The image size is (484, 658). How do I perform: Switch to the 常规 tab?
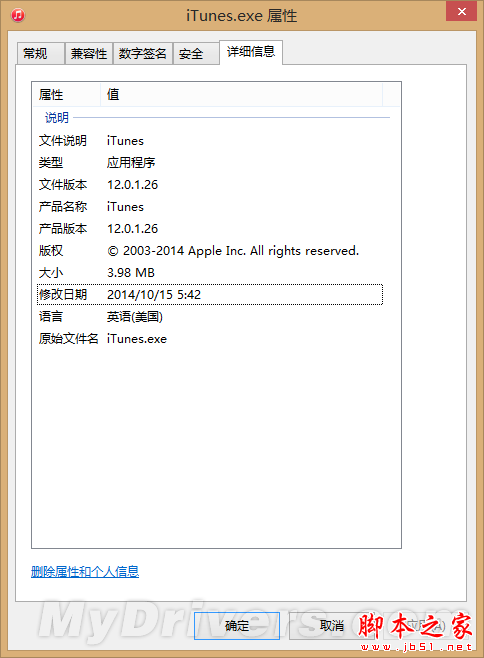pyautogui.click(x=40, y=54)
